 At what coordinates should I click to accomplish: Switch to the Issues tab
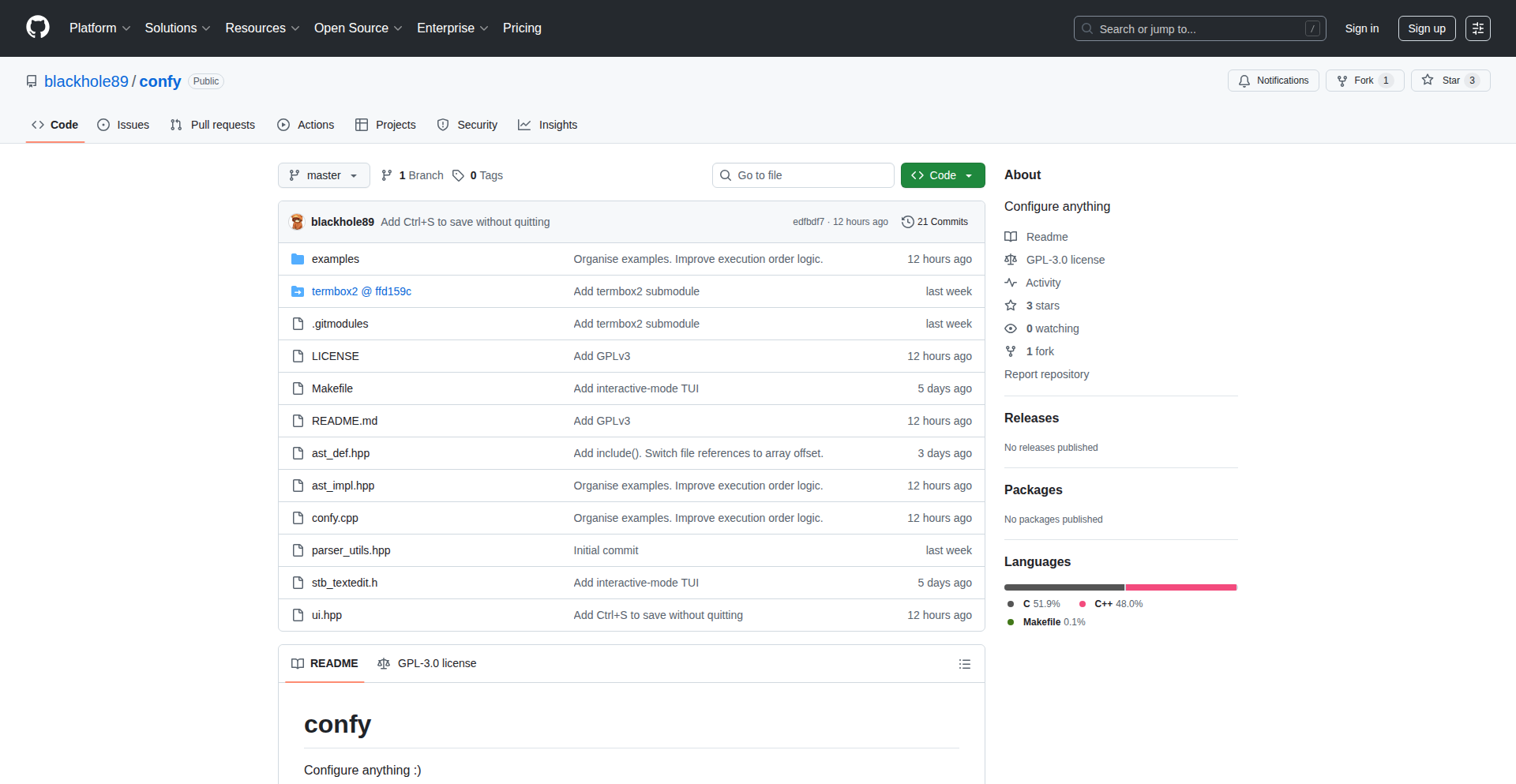[123, 125]
